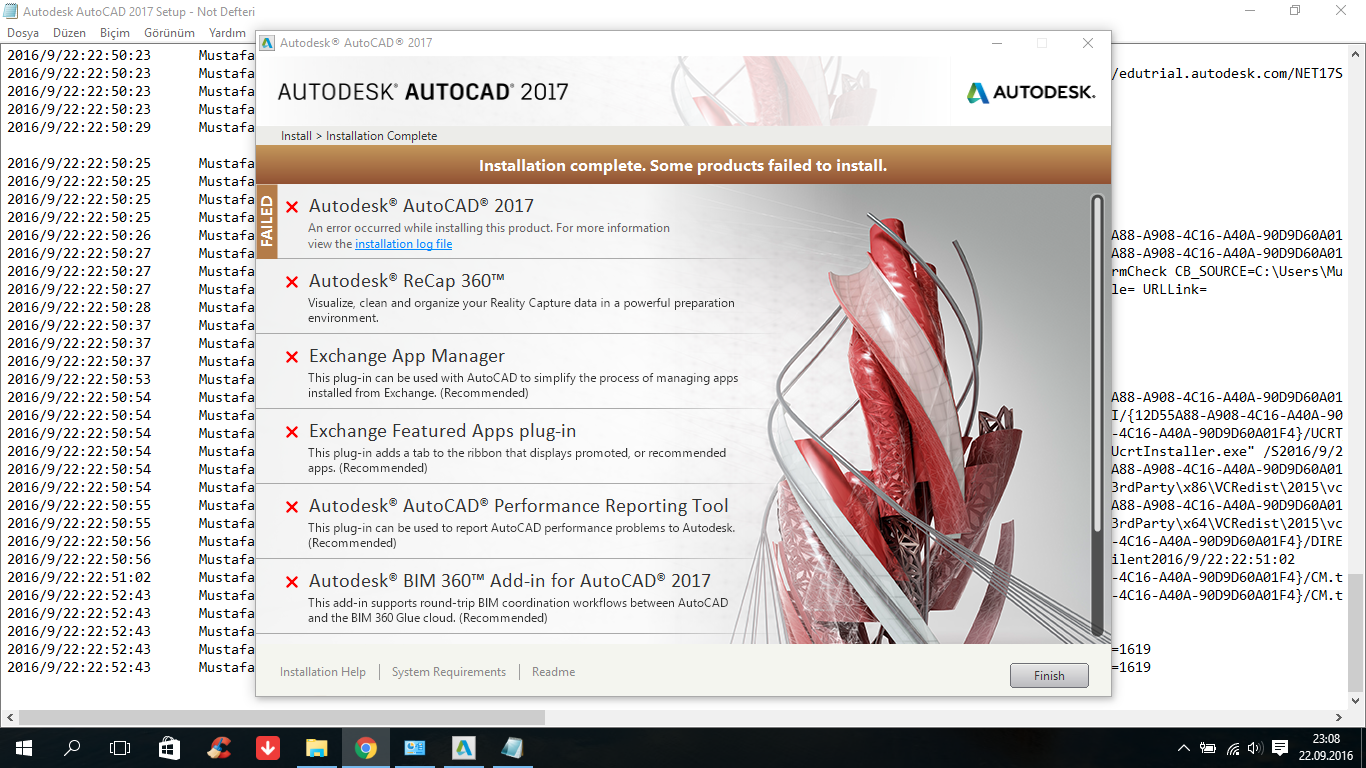Screen dimensions: 1366x768
Task: Click log line timestamp 2016/9/22:22:51:02
Action: 79,577
